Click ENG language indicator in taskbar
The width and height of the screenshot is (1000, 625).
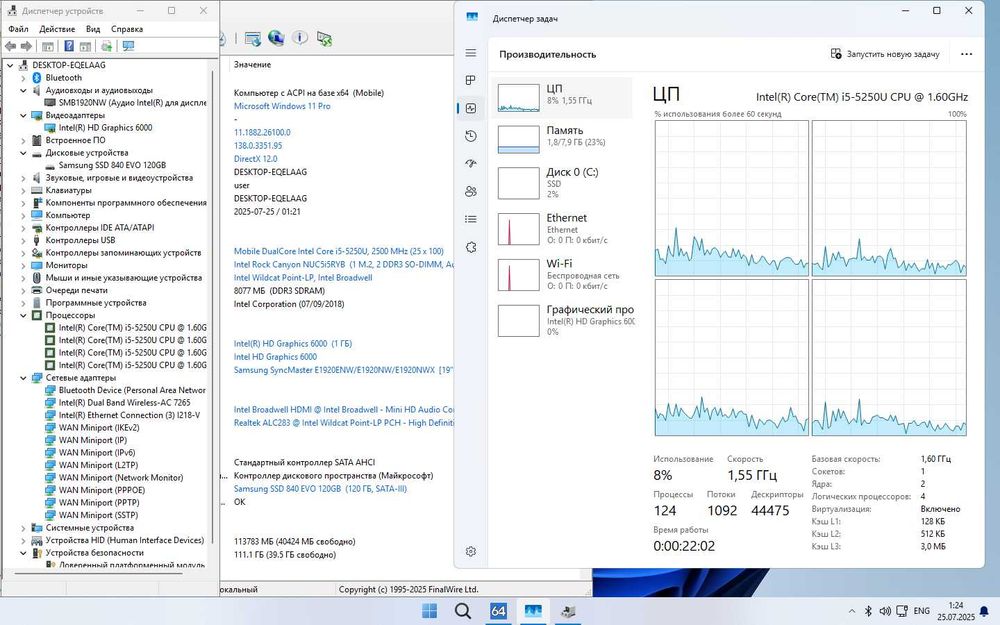tap(922, 611)
